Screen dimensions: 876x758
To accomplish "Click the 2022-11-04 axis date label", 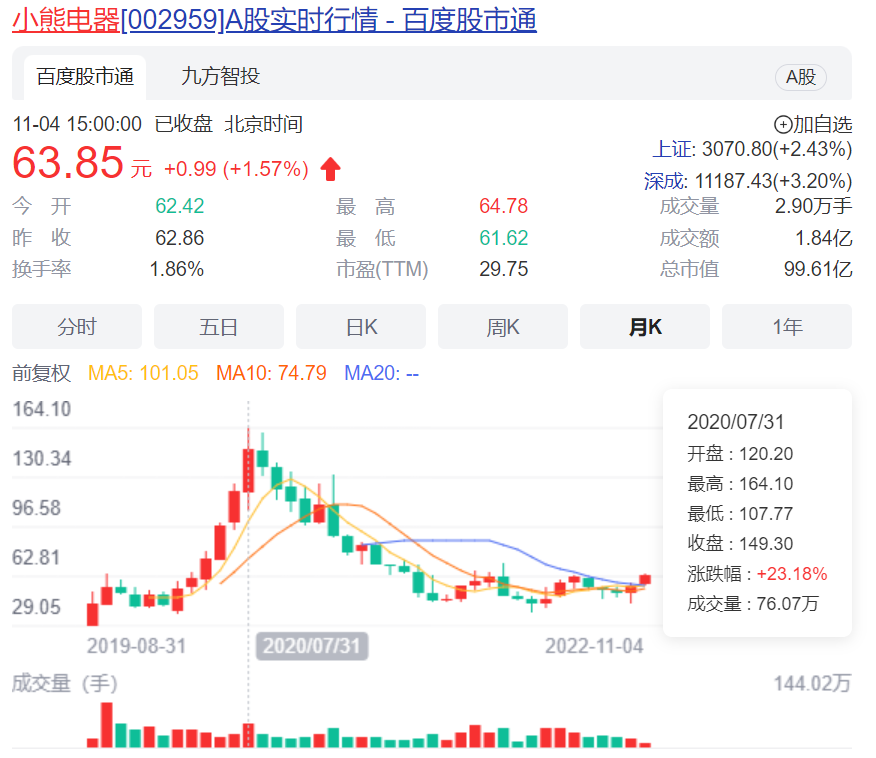I will pyautogui.click(x=594, y=646).
